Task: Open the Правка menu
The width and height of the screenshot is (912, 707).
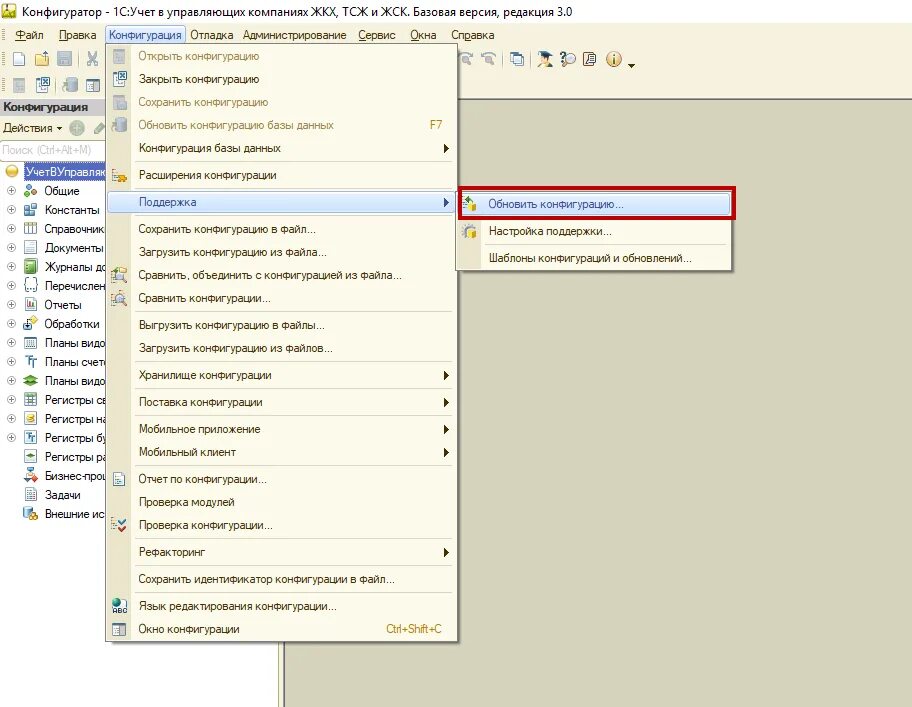Action: (77, 35)
